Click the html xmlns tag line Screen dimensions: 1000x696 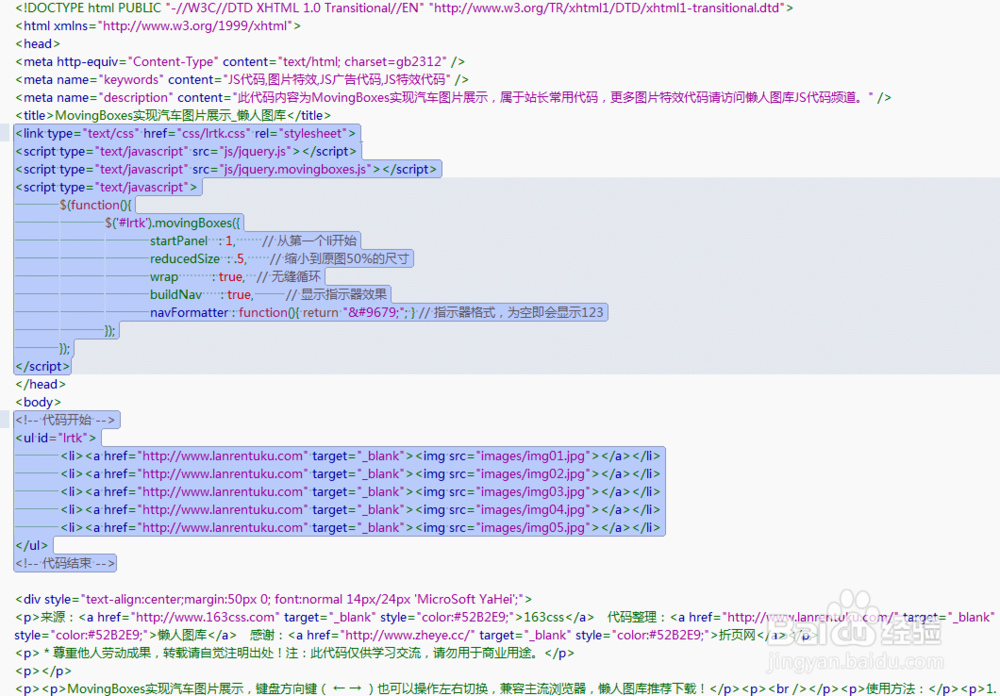158,26
